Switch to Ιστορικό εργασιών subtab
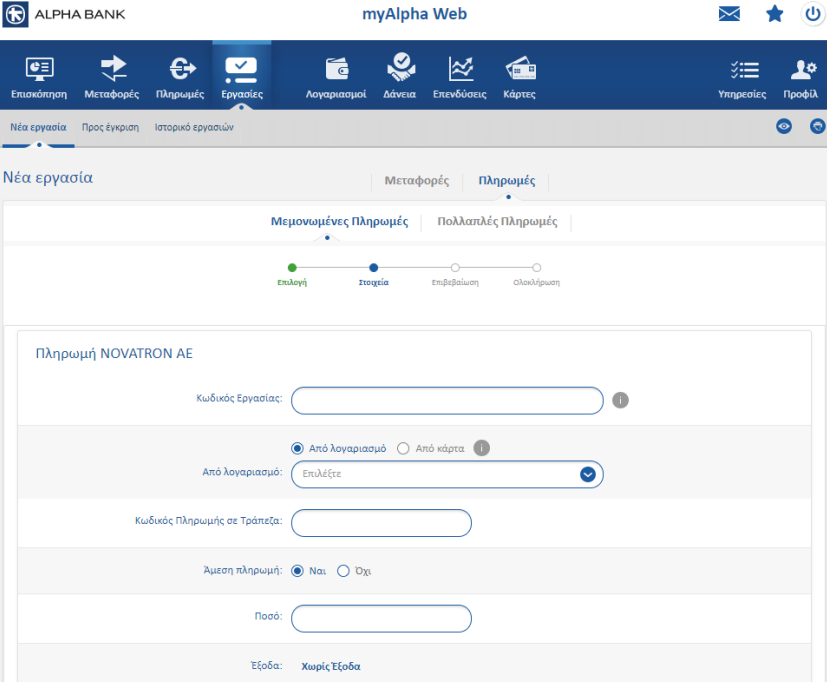The width and height of the screenshot is (827, 683). (194, 127)
